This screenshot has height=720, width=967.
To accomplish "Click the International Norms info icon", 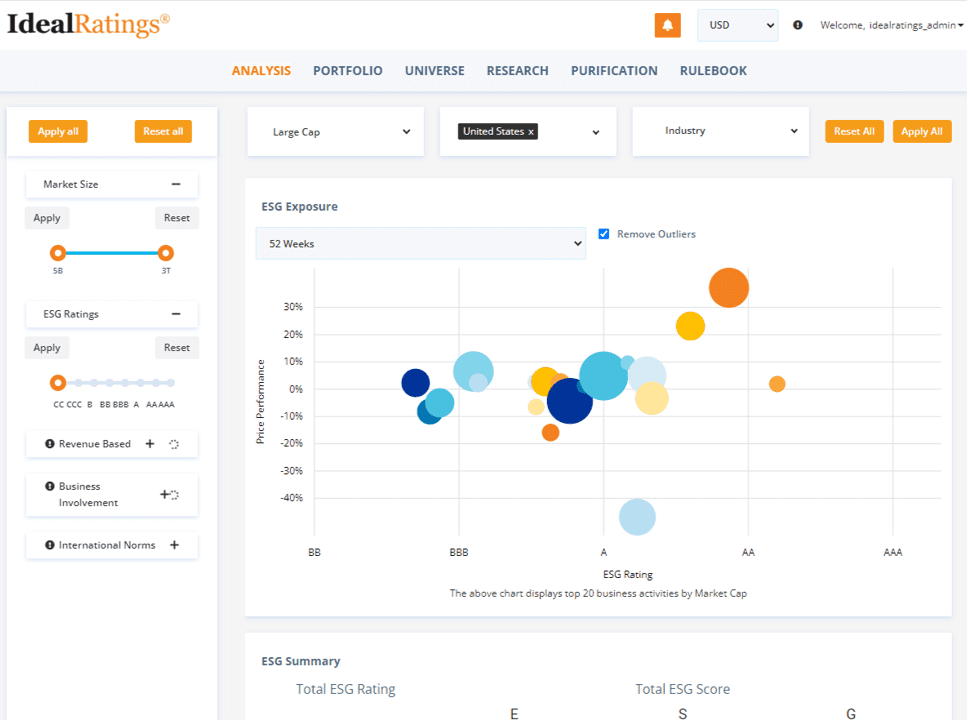I will (50, 545).
